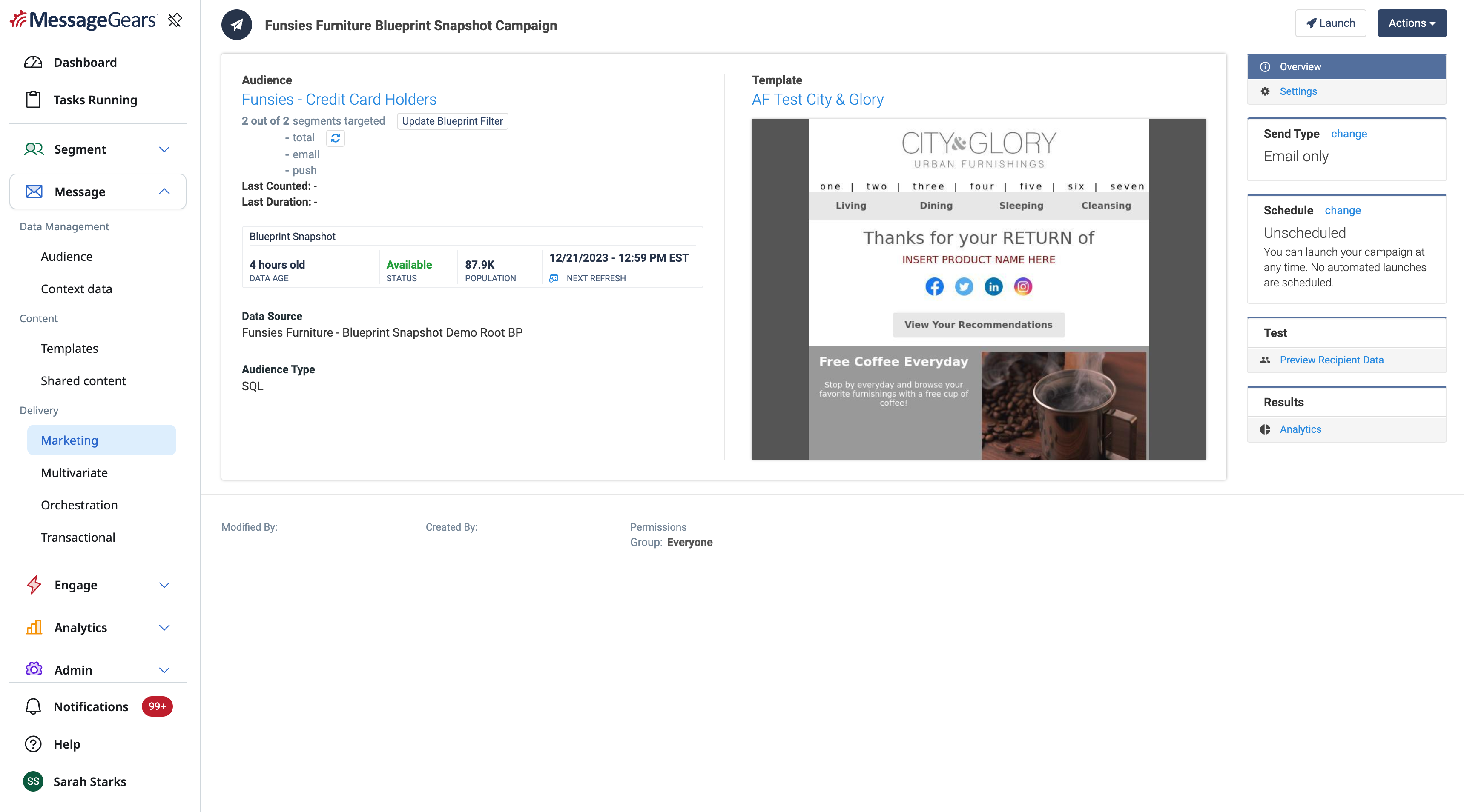Change the Schedule
This screenshot has width=1464, height=812.
(1343, 211)
